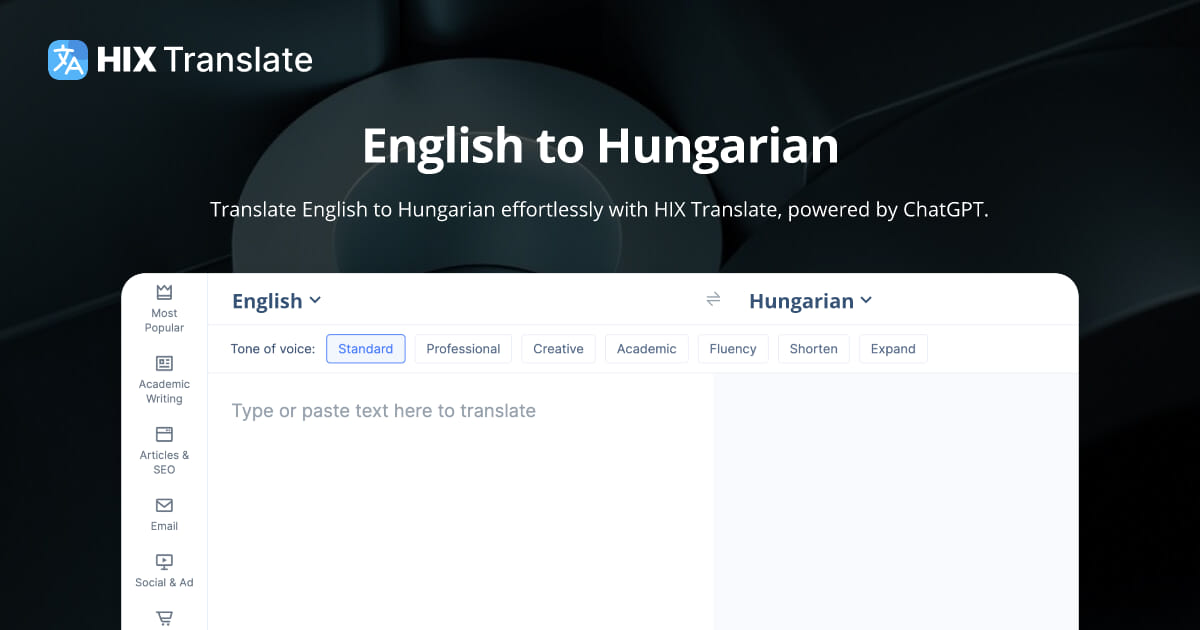Open the Academic Writing sidebar icon
Screen dimensions: 1200x630
point(163,364)
